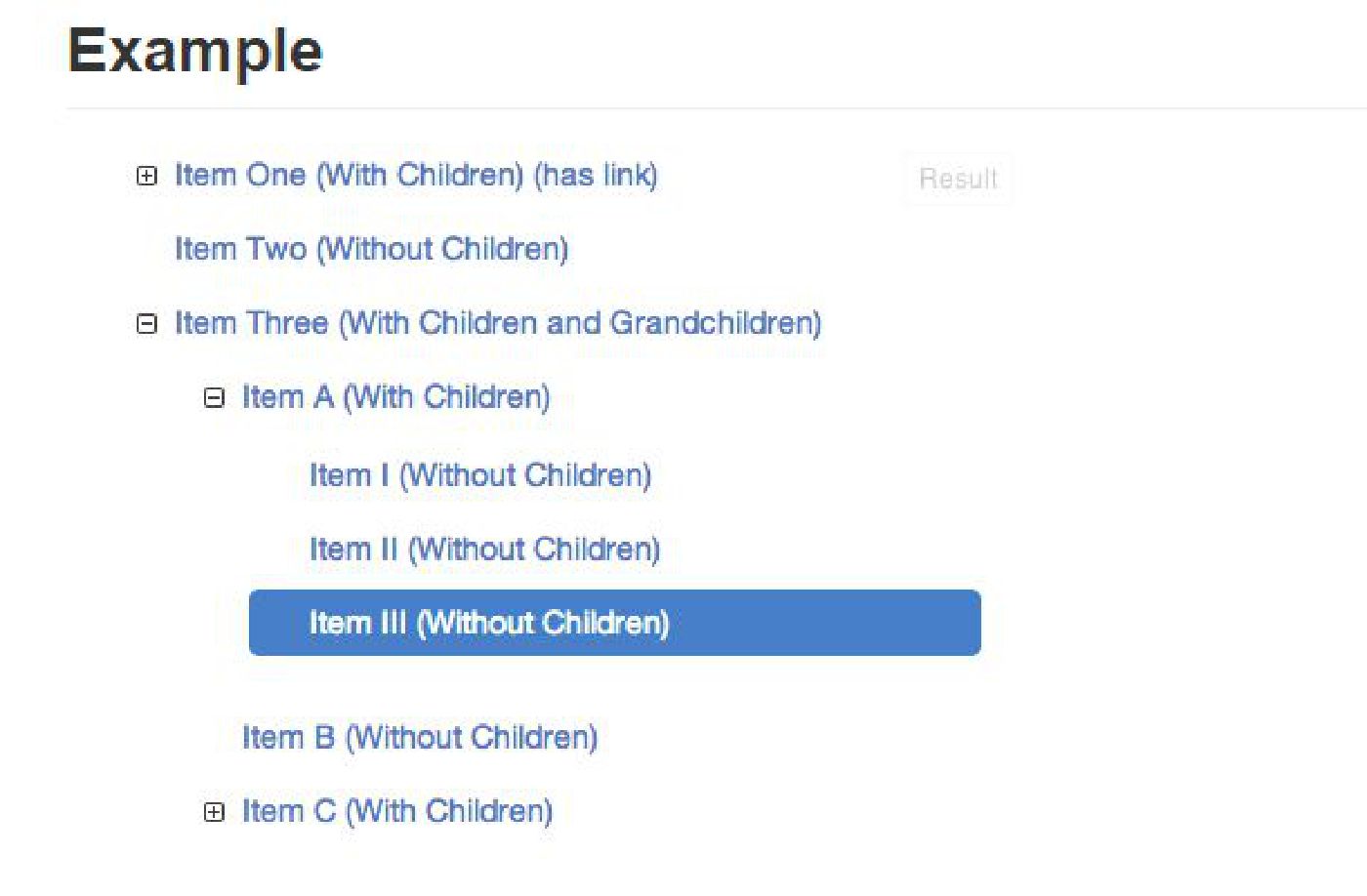Click '(With Children)' text beside Item C

449,811
